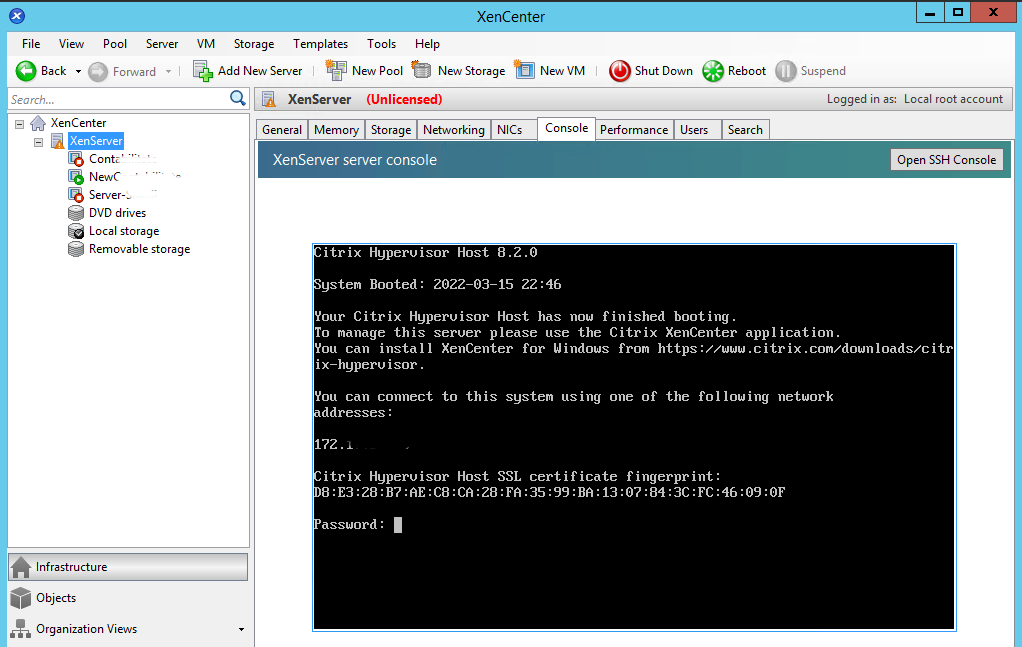Click the search magnifier icon
The image size is (1022, 647).
click(238, 98)
